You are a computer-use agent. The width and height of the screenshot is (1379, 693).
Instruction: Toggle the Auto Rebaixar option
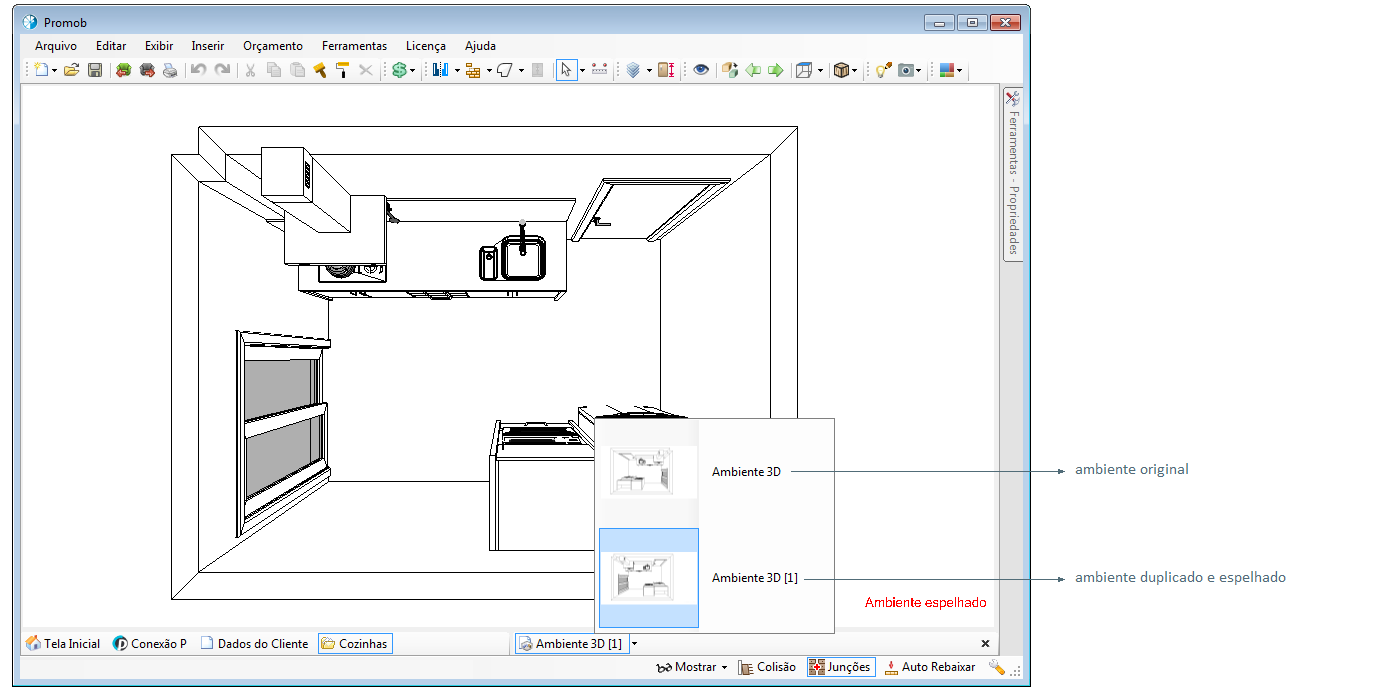[x=931, y=667]
